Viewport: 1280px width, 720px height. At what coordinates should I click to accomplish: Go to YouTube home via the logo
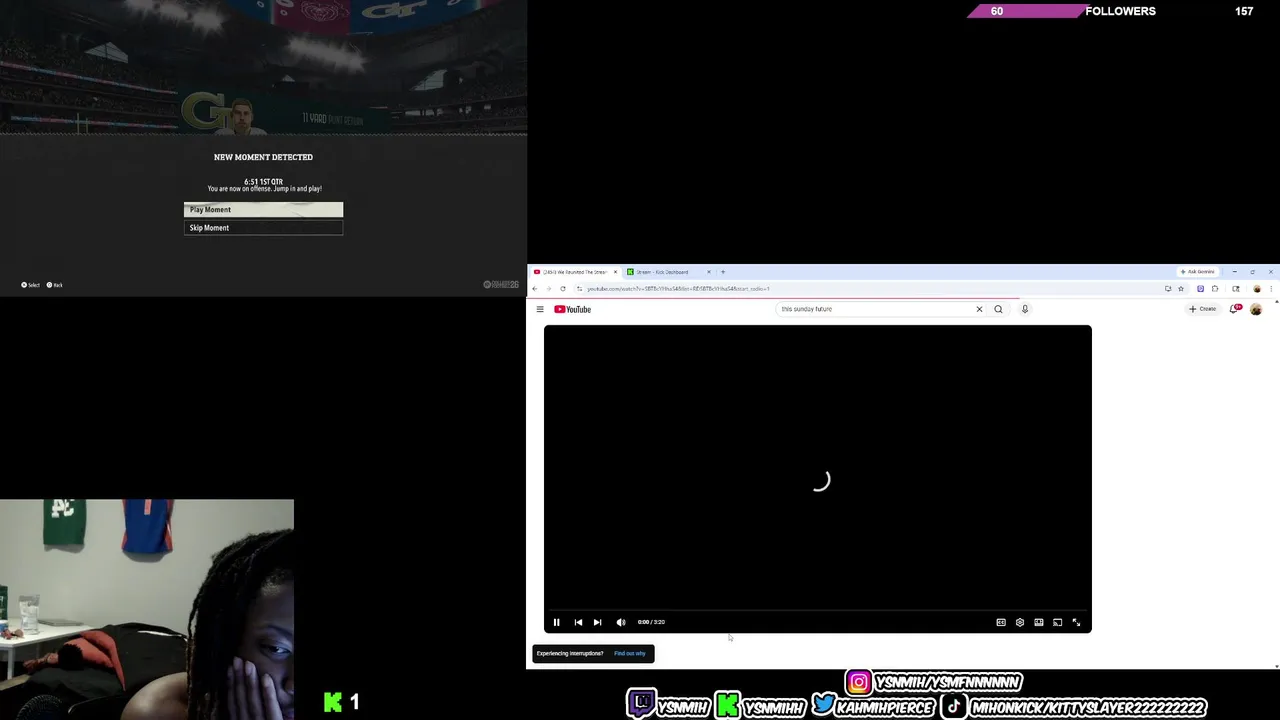click(573, 309)
